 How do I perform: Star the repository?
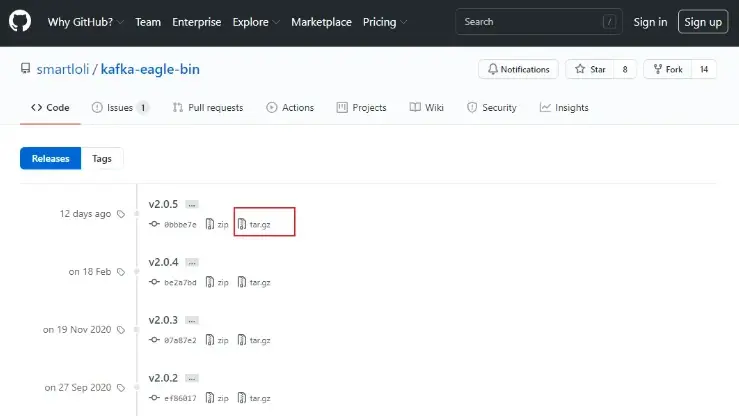tap(589, 69)
